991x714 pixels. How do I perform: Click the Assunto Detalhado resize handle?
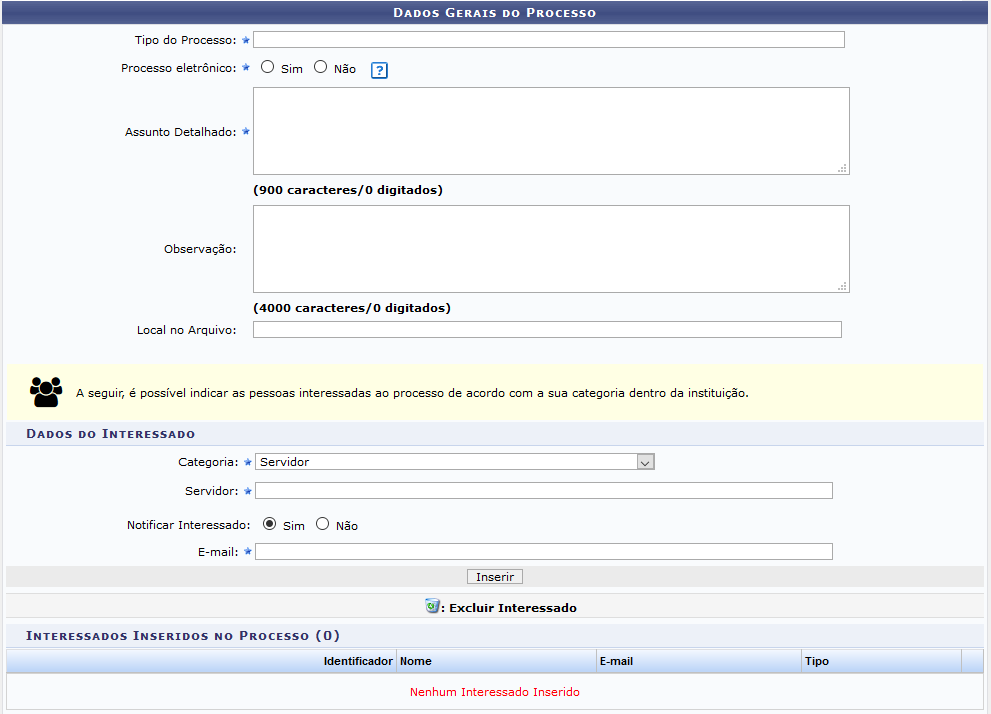tap(843, 169)
